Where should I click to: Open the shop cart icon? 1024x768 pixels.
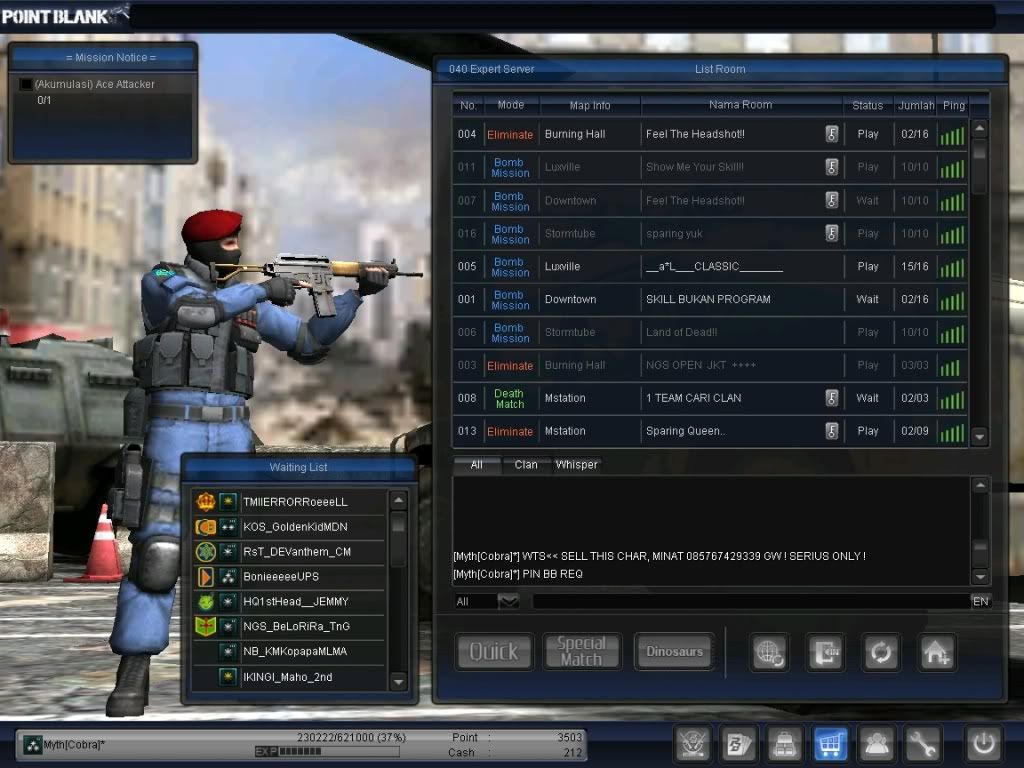[x=829, y=743]
